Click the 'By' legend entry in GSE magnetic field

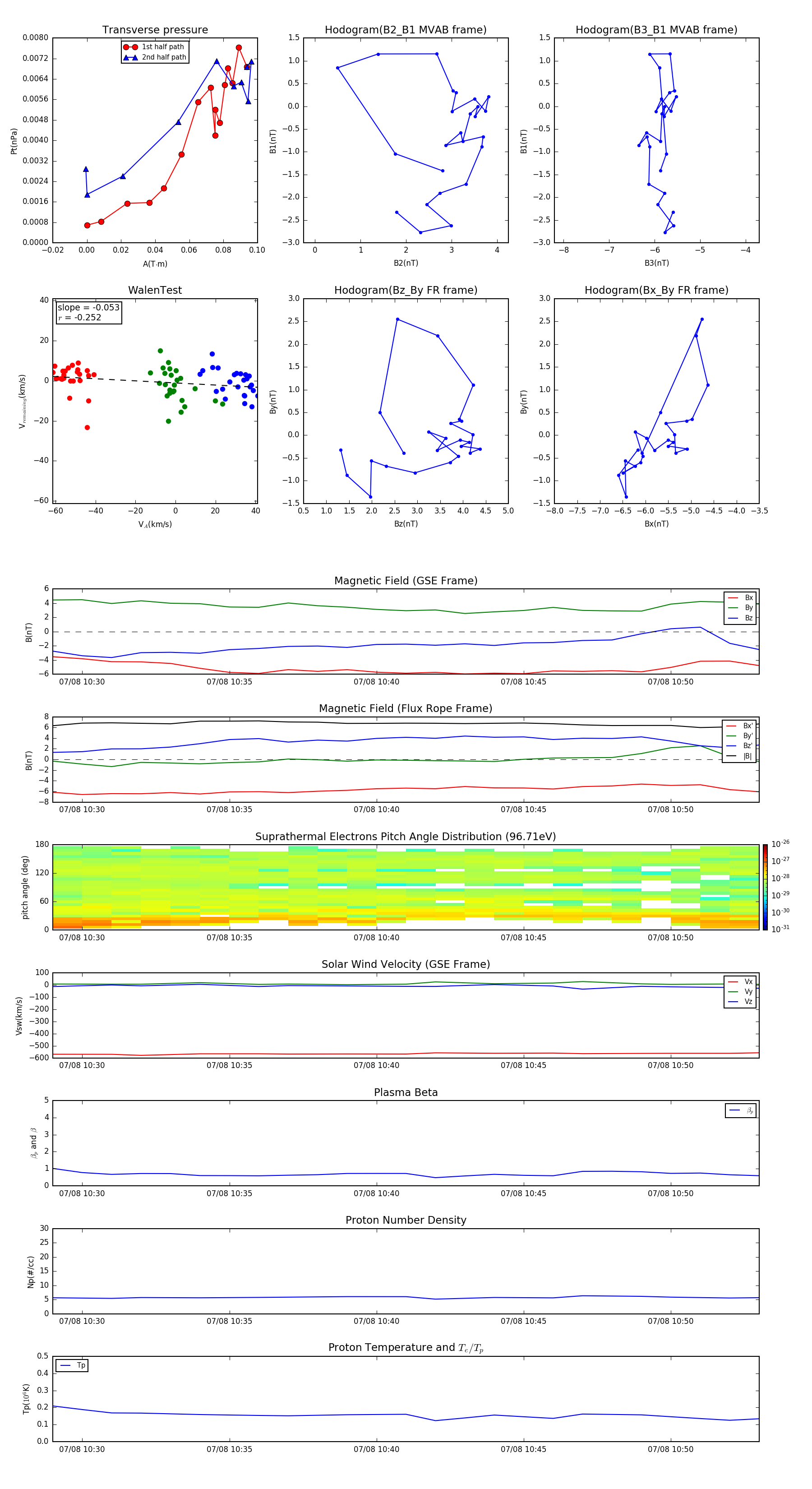(740, 608)
